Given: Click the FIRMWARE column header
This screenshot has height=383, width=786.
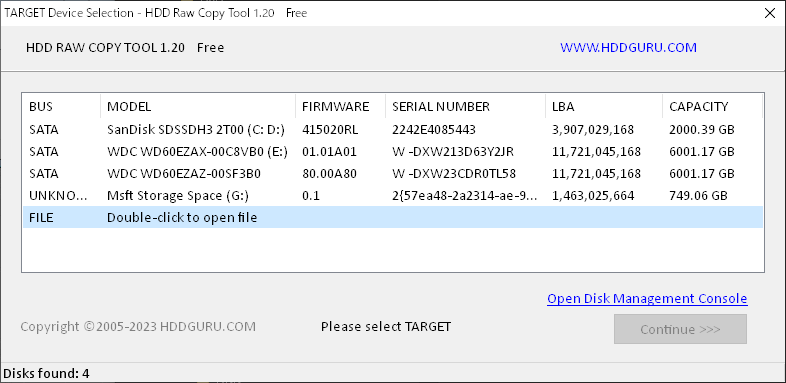Looking at the screenshot, I should click(340, 106).
